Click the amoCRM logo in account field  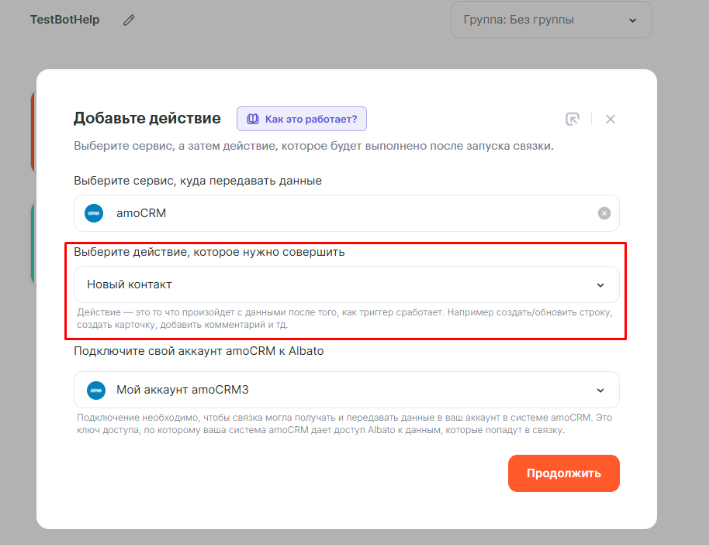click(96, 390)
